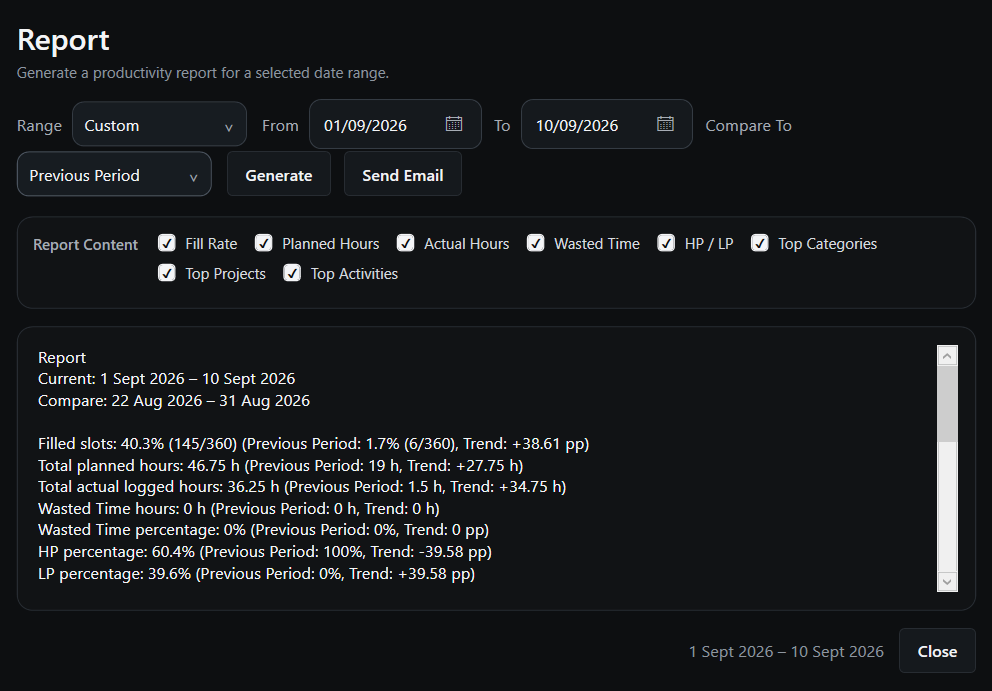The image size is (992, 691).
Task: Click the Report Content label
Action: [x=85, y=244]
